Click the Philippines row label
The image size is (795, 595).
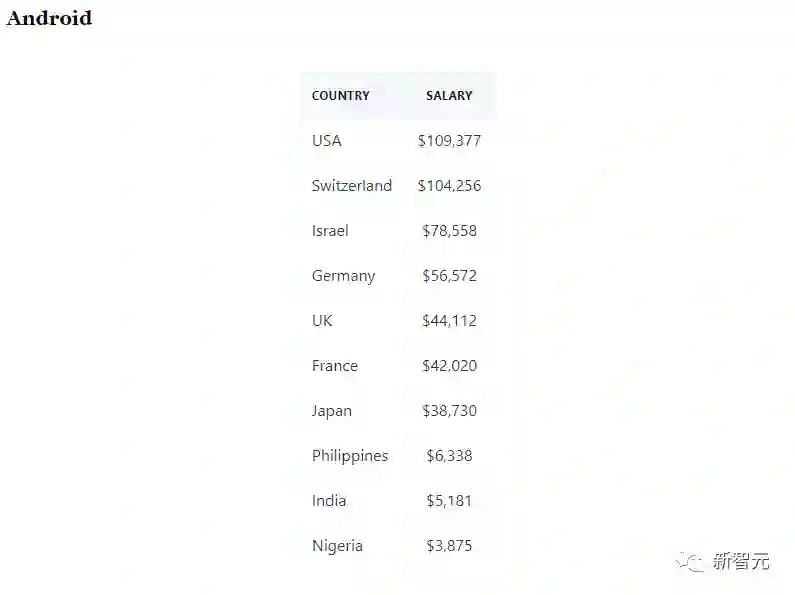[349, 456]
